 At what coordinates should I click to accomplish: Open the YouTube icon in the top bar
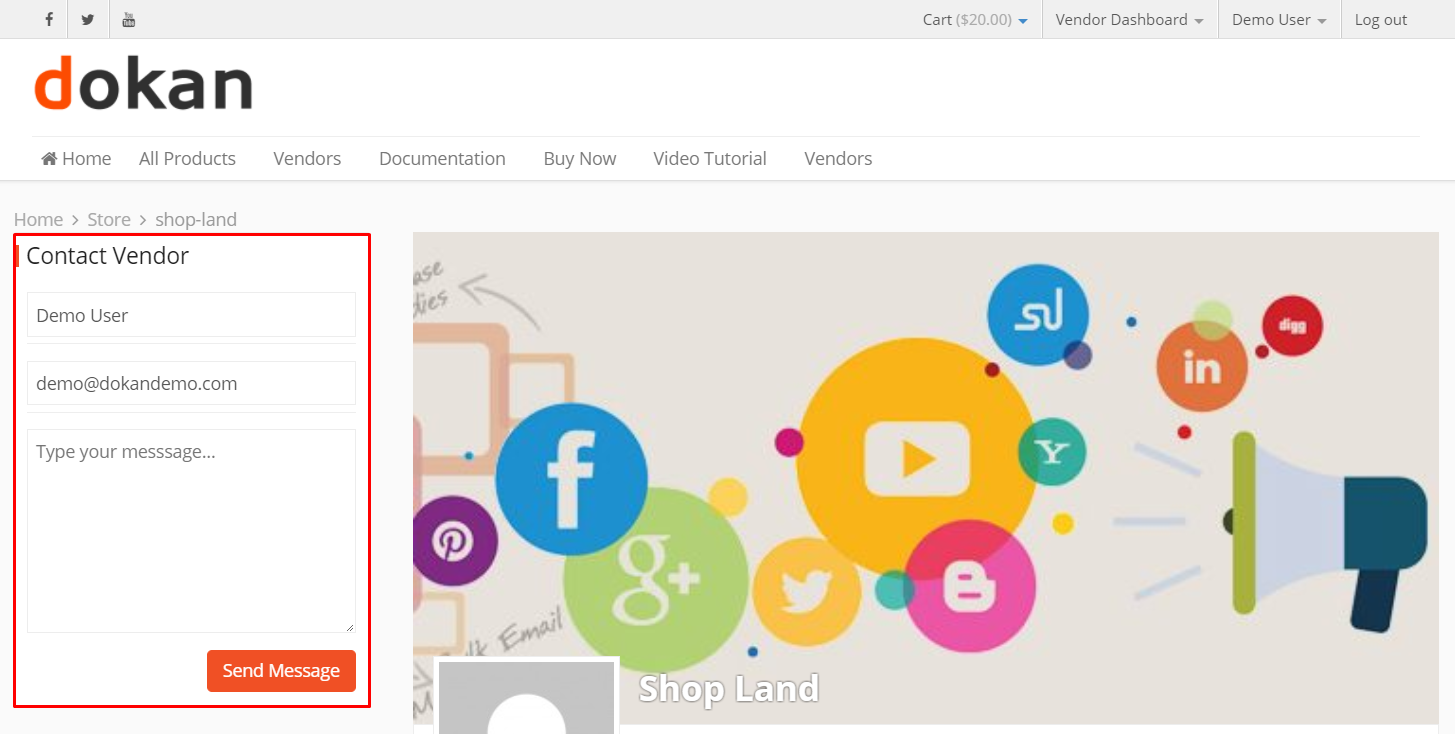pos(128,19)
